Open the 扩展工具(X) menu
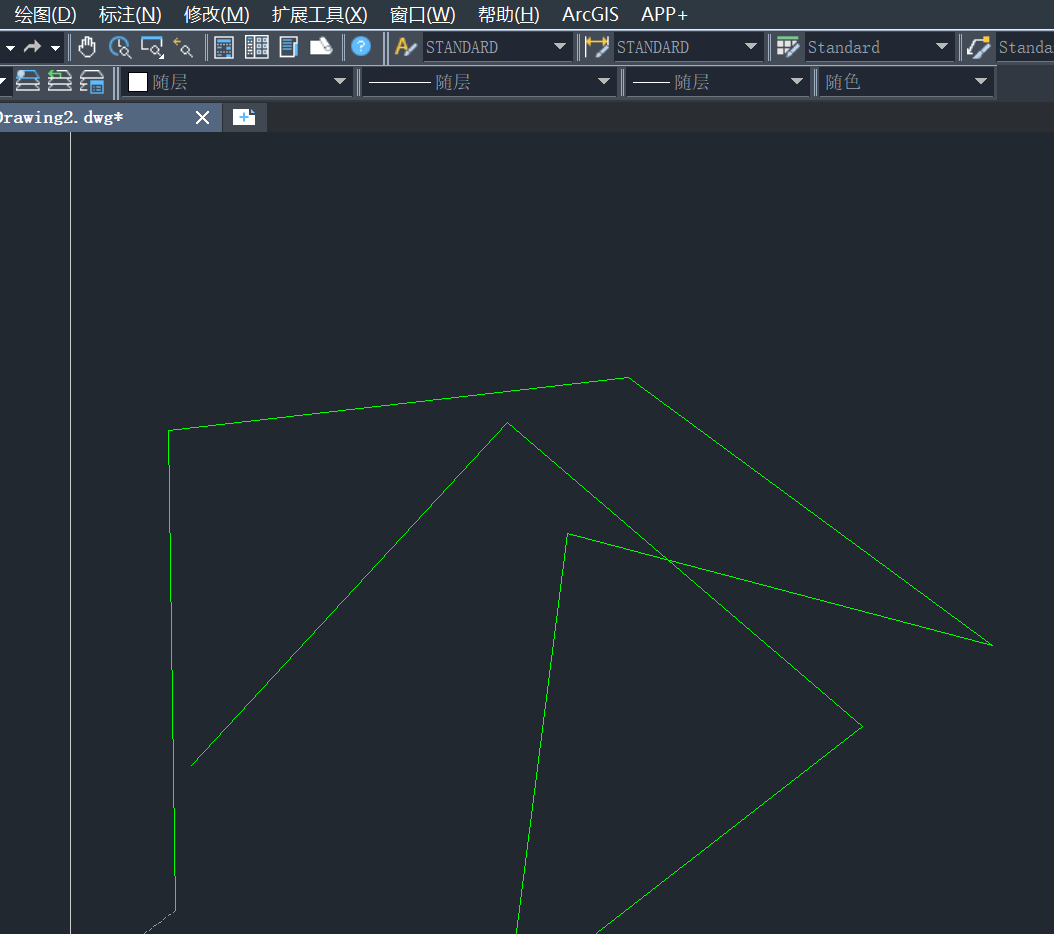 (x=319, y=14)
